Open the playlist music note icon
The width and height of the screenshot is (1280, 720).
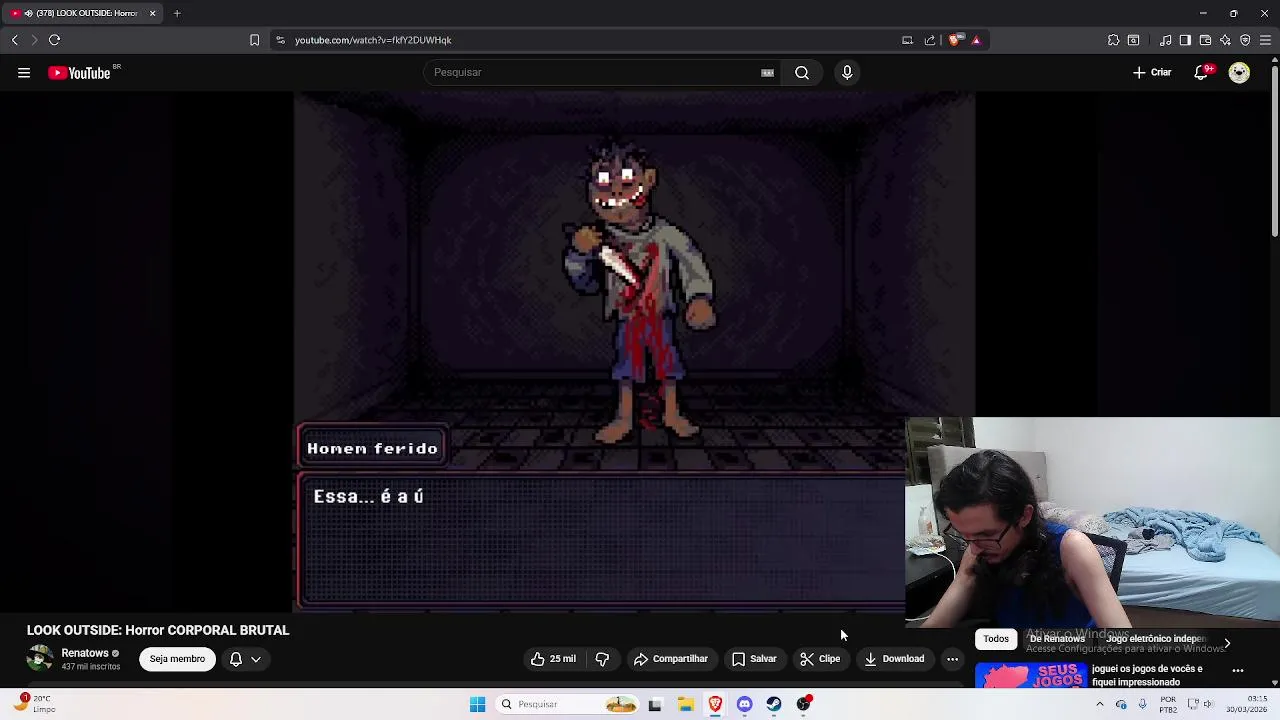(1165, 40)
